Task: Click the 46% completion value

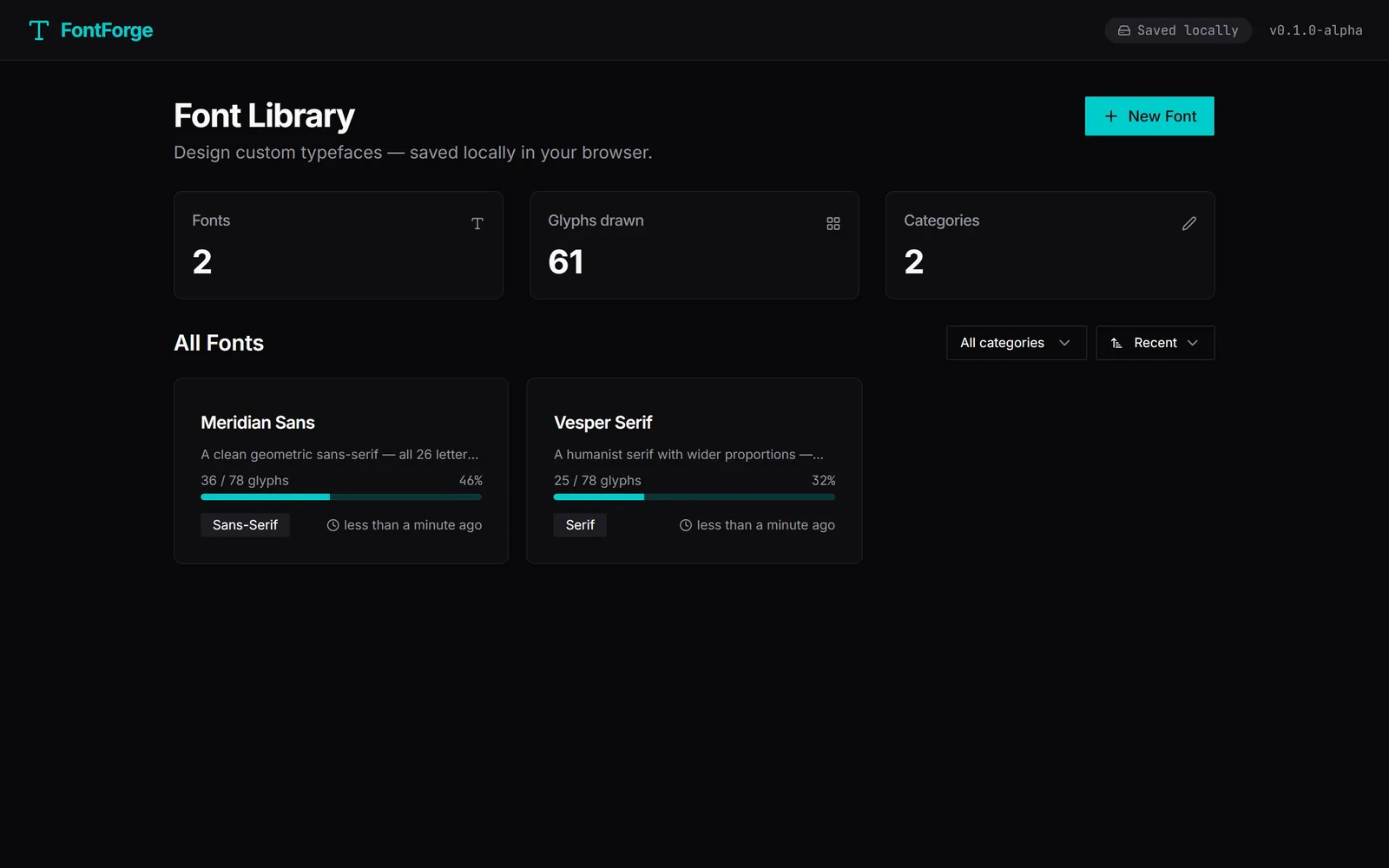Action: tap(471, 481)
